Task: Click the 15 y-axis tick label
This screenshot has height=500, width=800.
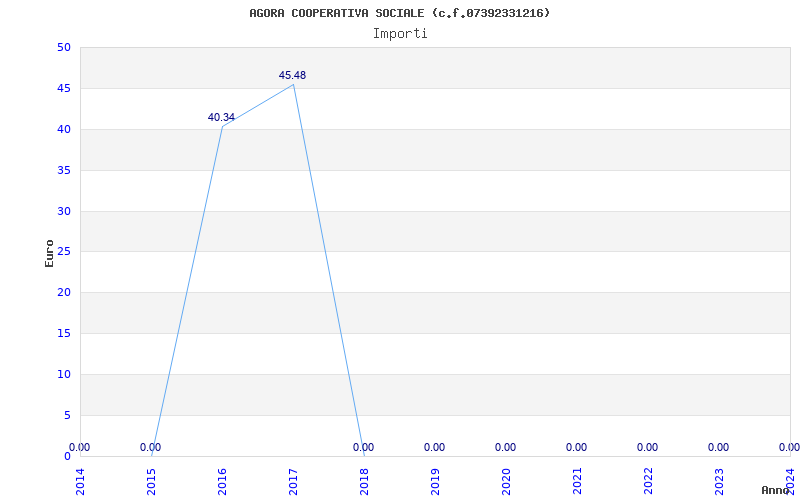Action: point(64,334)
